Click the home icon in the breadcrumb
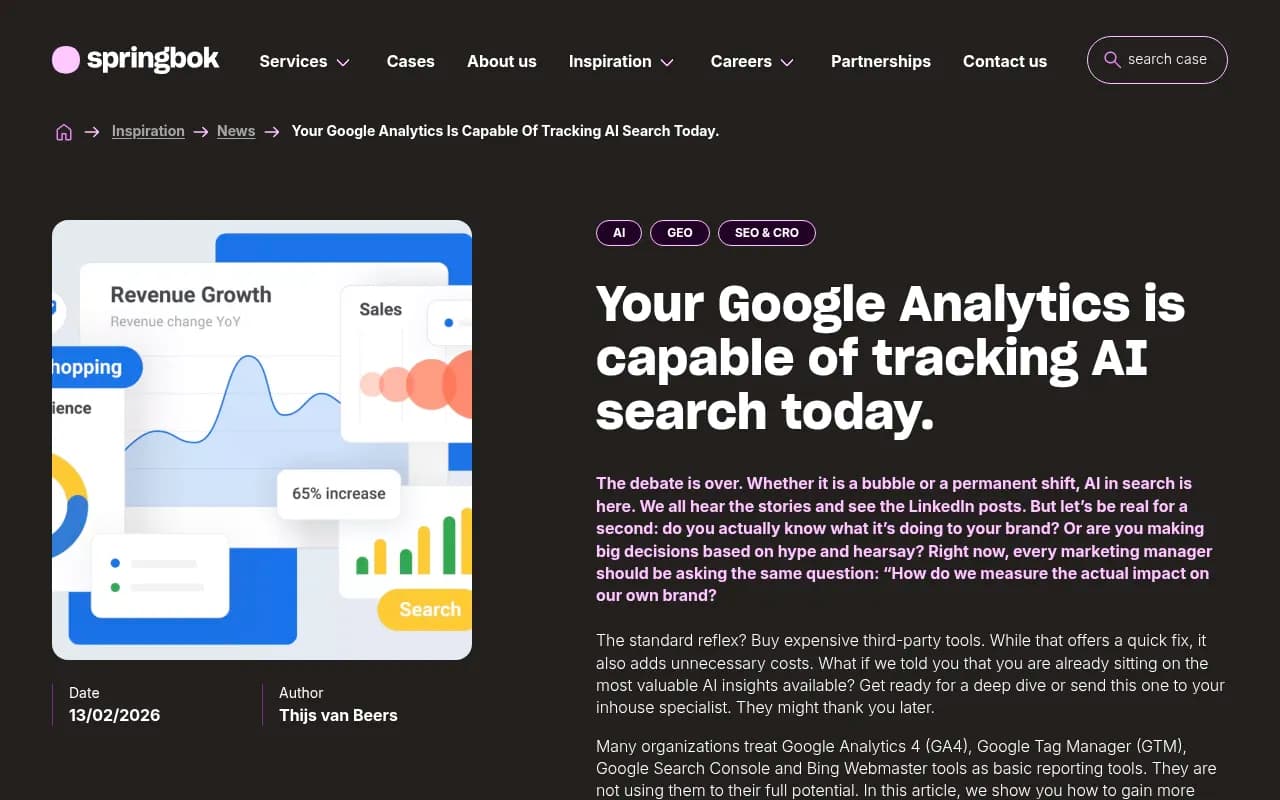The image size is (1280, 800). 64,131
